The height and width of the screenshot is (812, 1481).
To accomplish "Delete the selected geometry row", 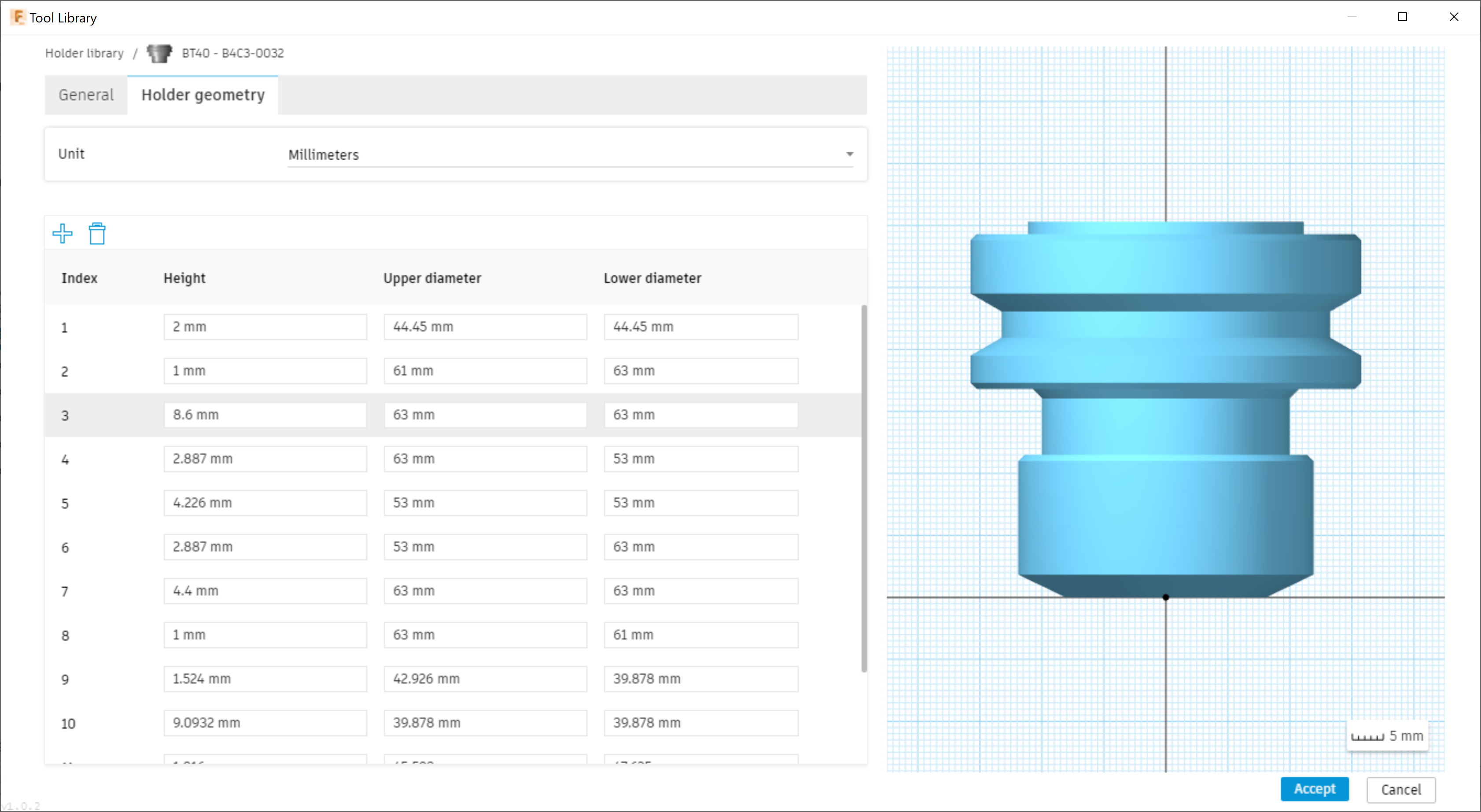I will pyautogui.click(x=96, y=233).
